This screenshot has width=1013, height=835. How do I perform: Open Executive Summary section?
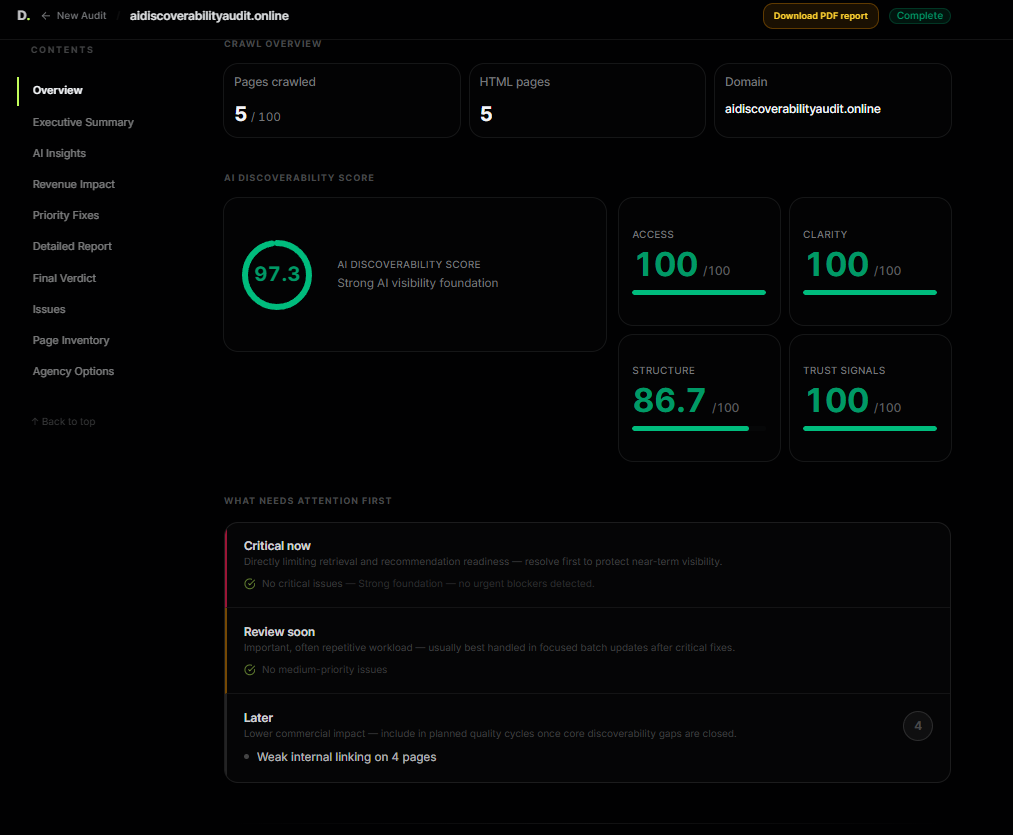tap(83, 122)
